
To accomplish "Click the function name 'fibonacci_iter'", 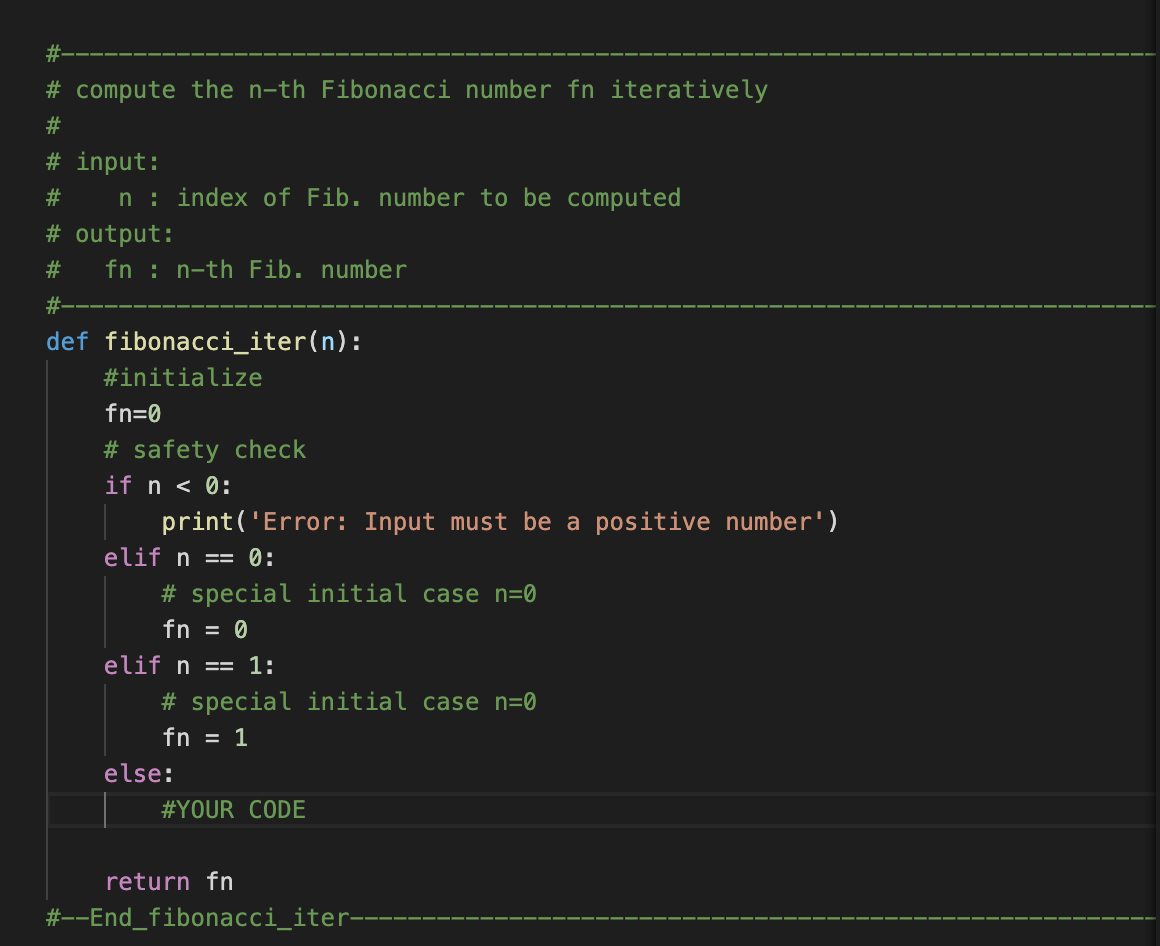I will 205,342.
